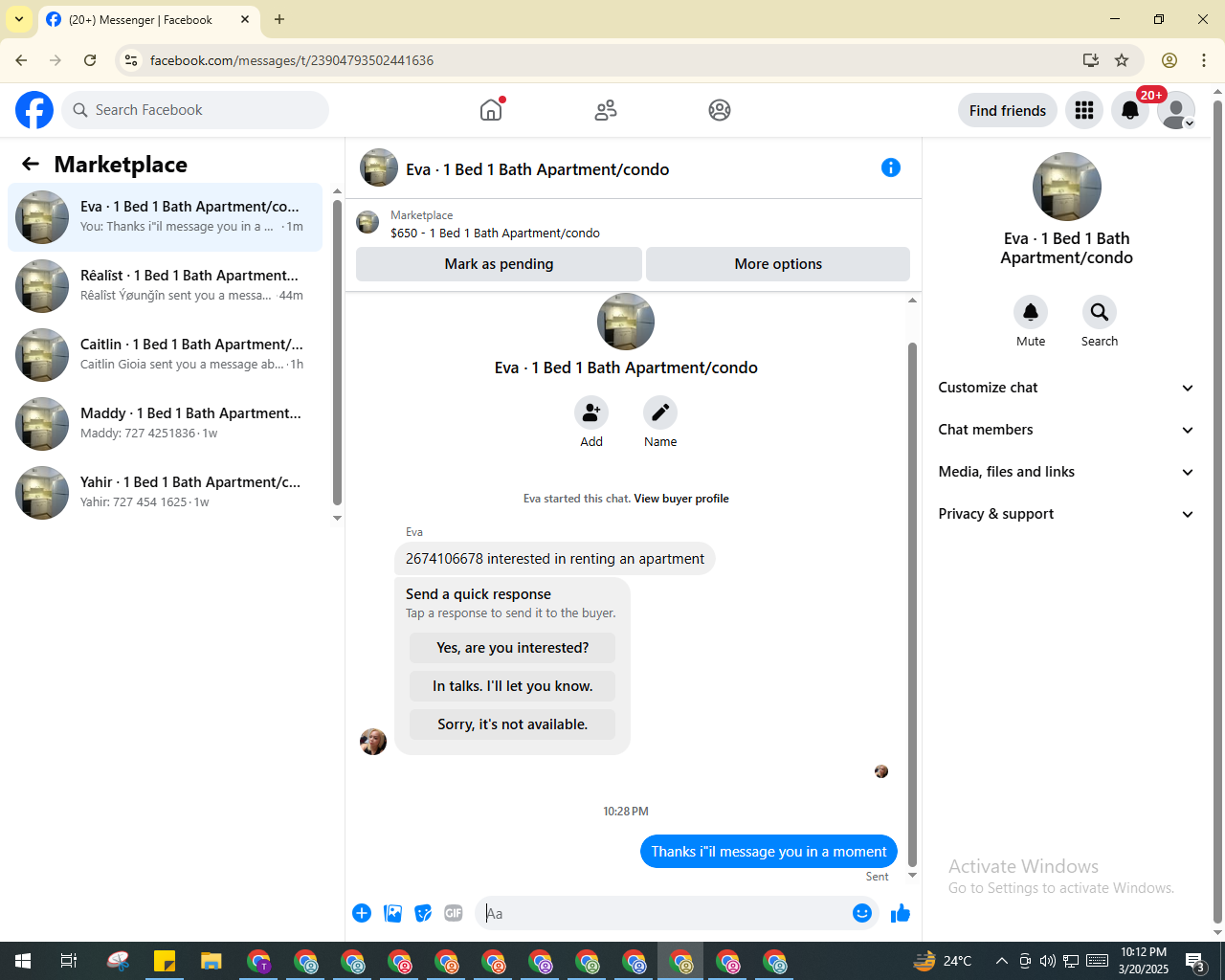Click the volume icon in system tray
1225x980 pixels.
(1048, 961)
